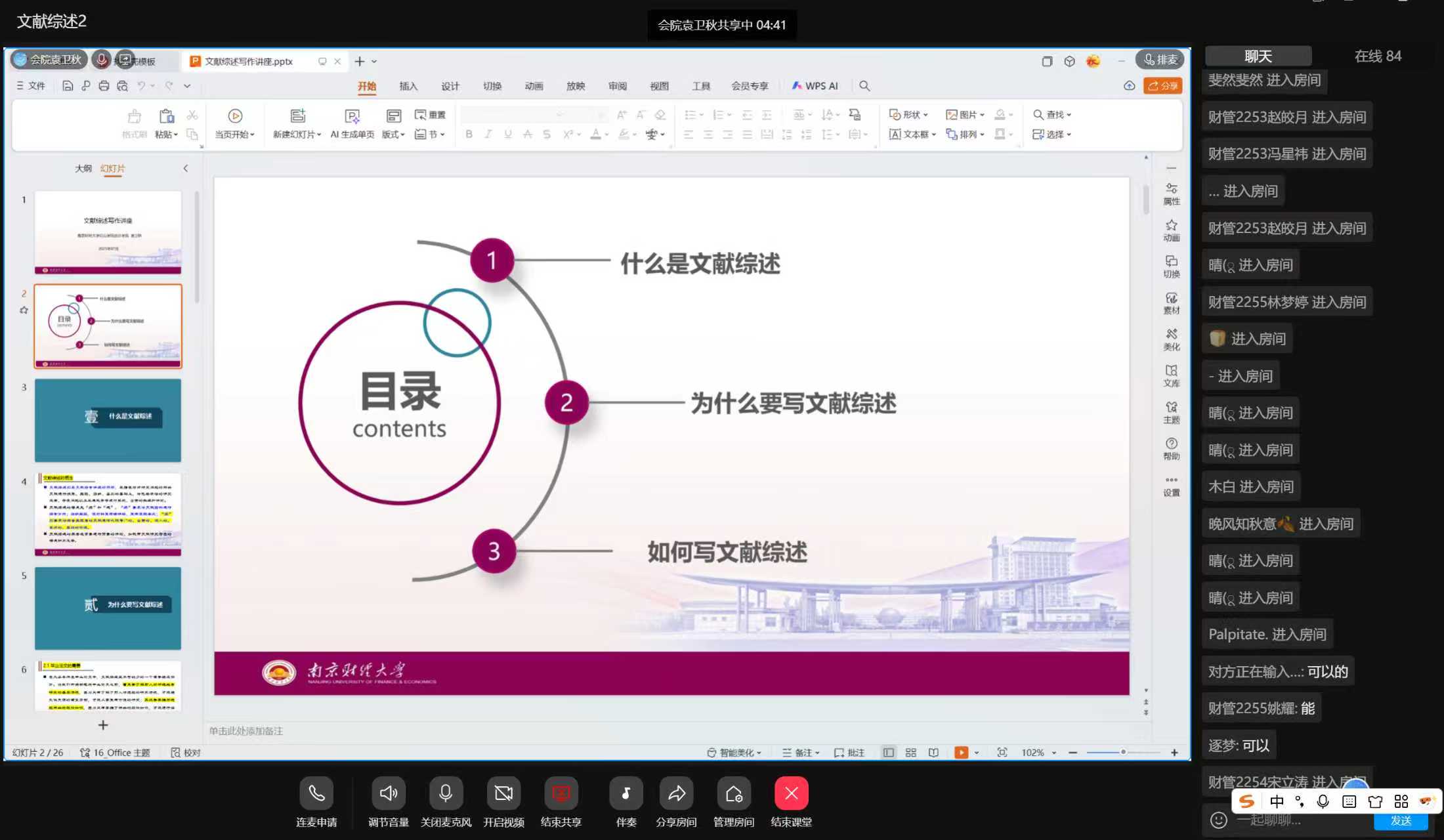Open 管理房间 house icon
Screen dimensions: 1444x840
click(x=733, y=793)
